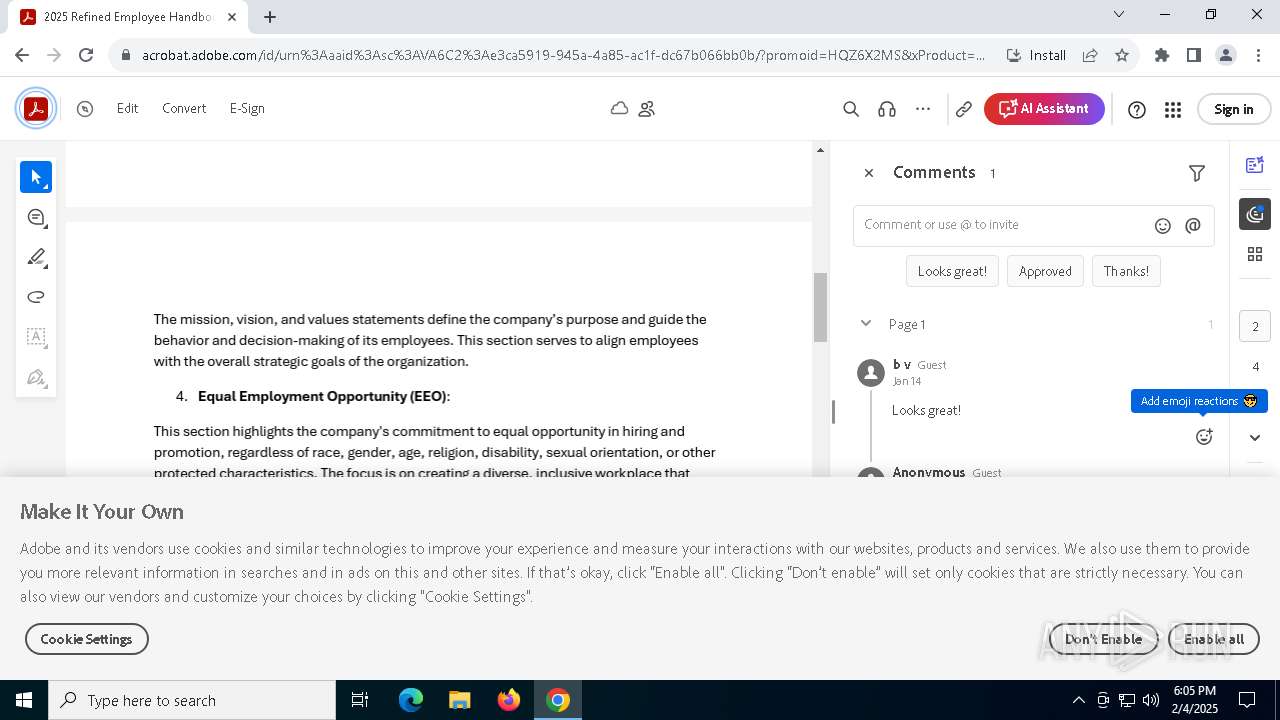Viewport: 1280px width, 720px height.
Task: Open the E-Sign menu
Action: [247, 108]
